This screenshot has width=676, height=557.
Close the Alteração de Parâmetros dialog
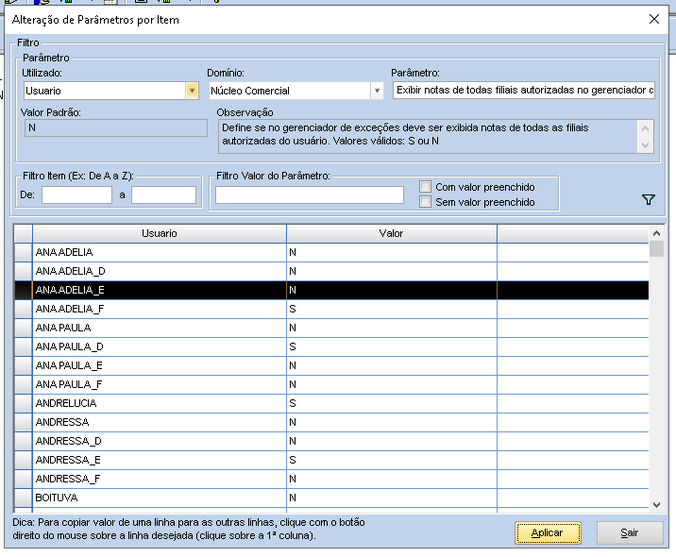pos(654,19)
